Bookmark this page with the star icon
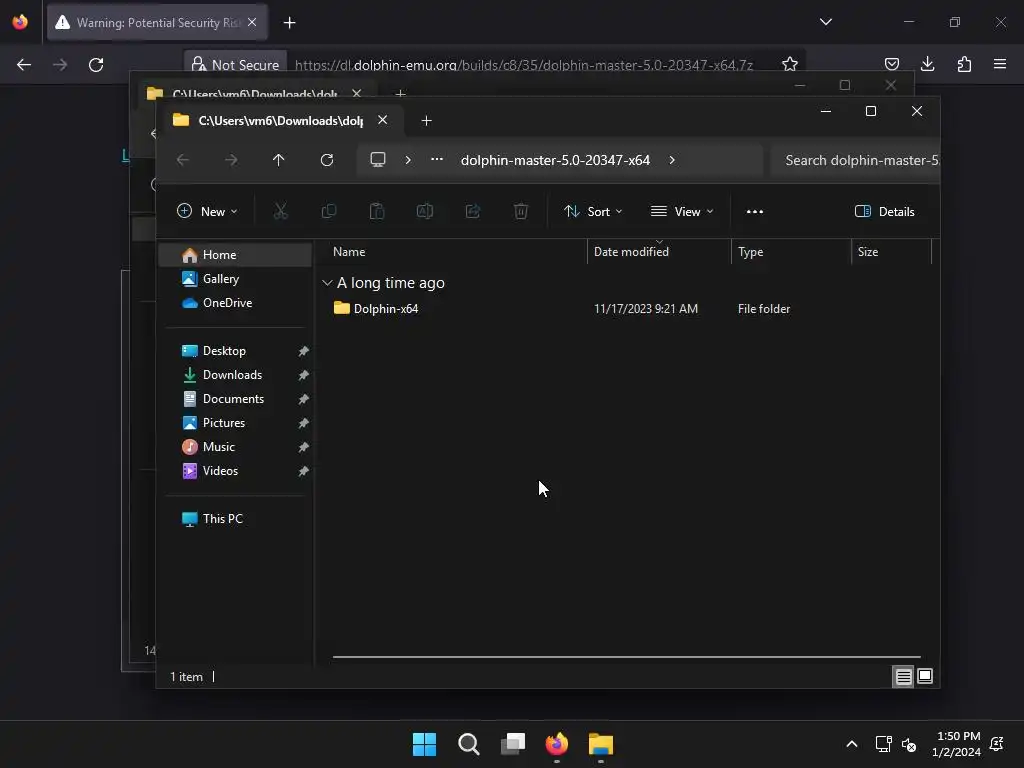Image resolution: width=1024 pixels, height=768 pixels. [x=790, y=64]
